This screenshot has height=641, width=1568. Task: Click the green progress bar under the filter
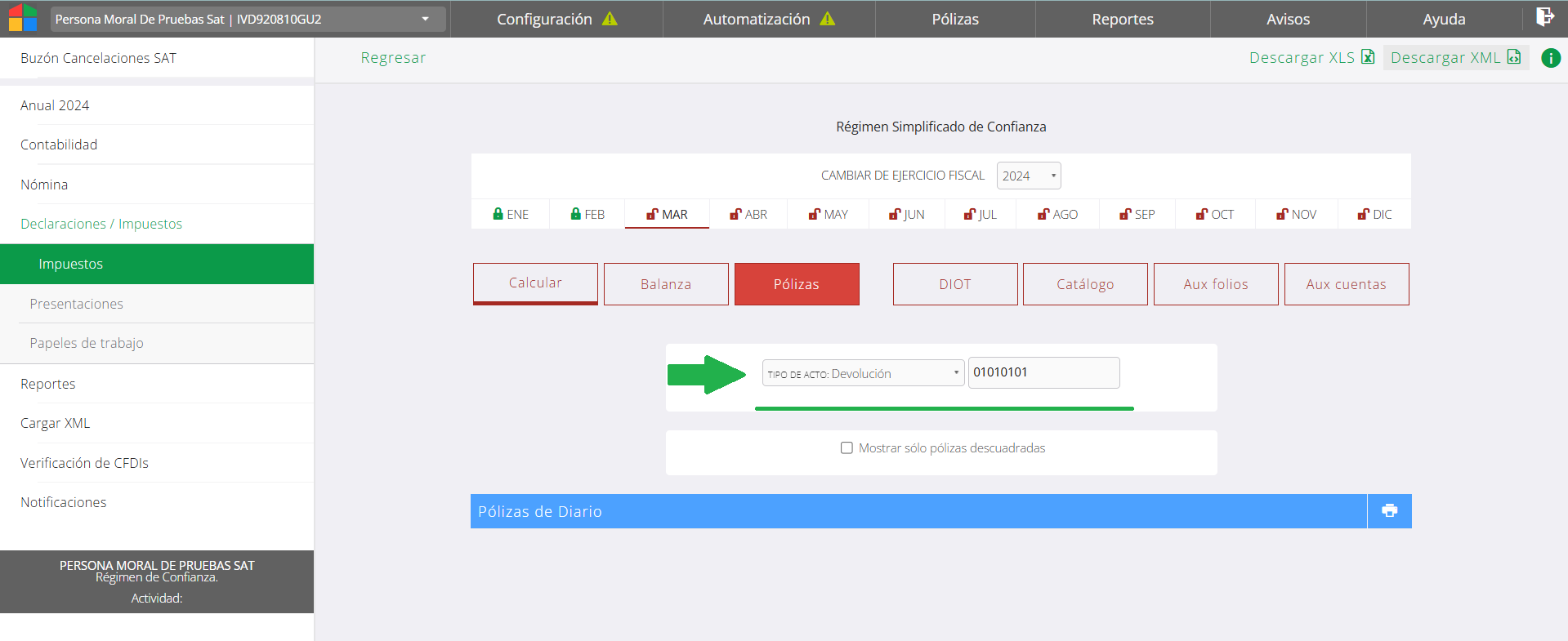pos(944,408)
